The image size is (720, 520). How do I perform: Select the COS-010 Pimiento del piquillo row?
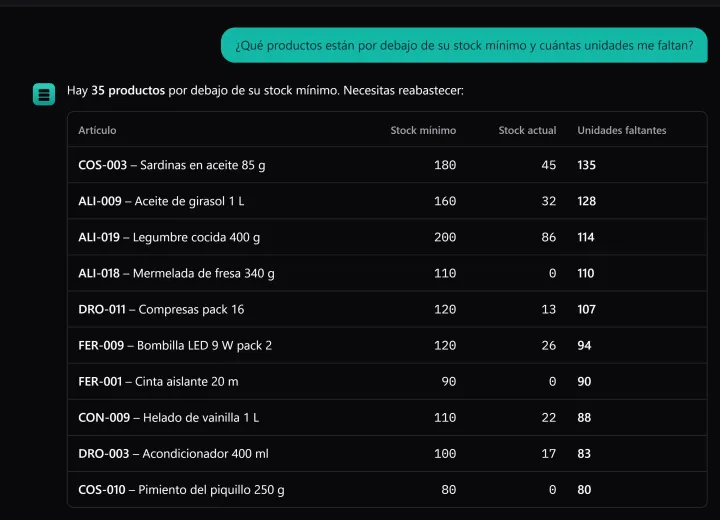coord(387,490)
